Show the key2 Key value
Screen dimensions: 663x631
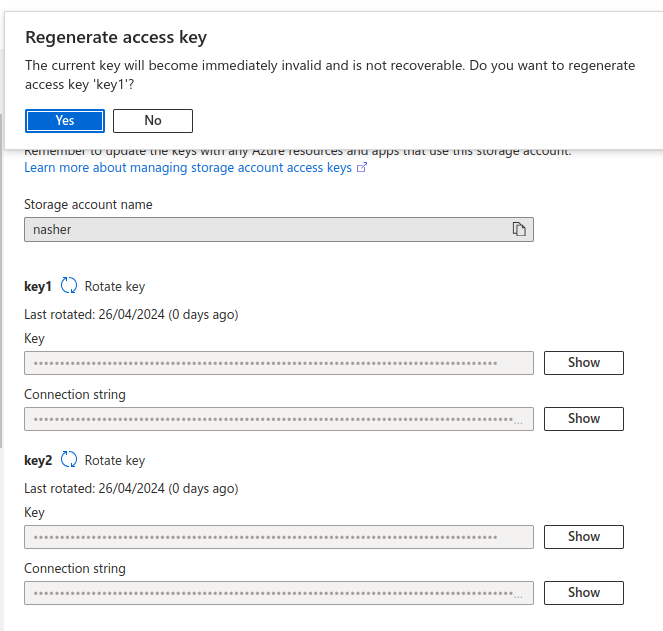(x=583, y=537)
